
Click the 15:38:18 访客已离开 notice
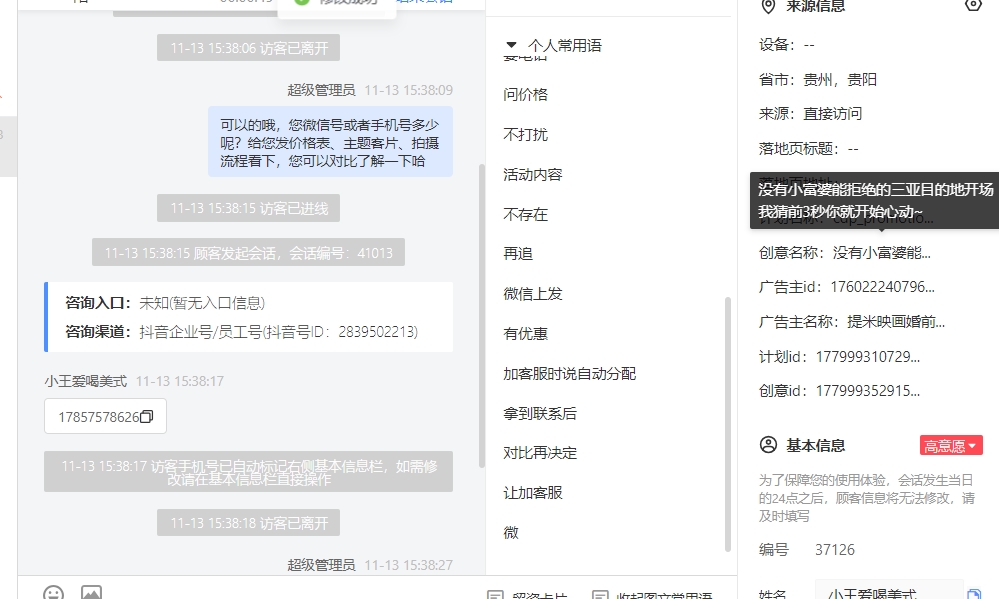click(248, 523)
